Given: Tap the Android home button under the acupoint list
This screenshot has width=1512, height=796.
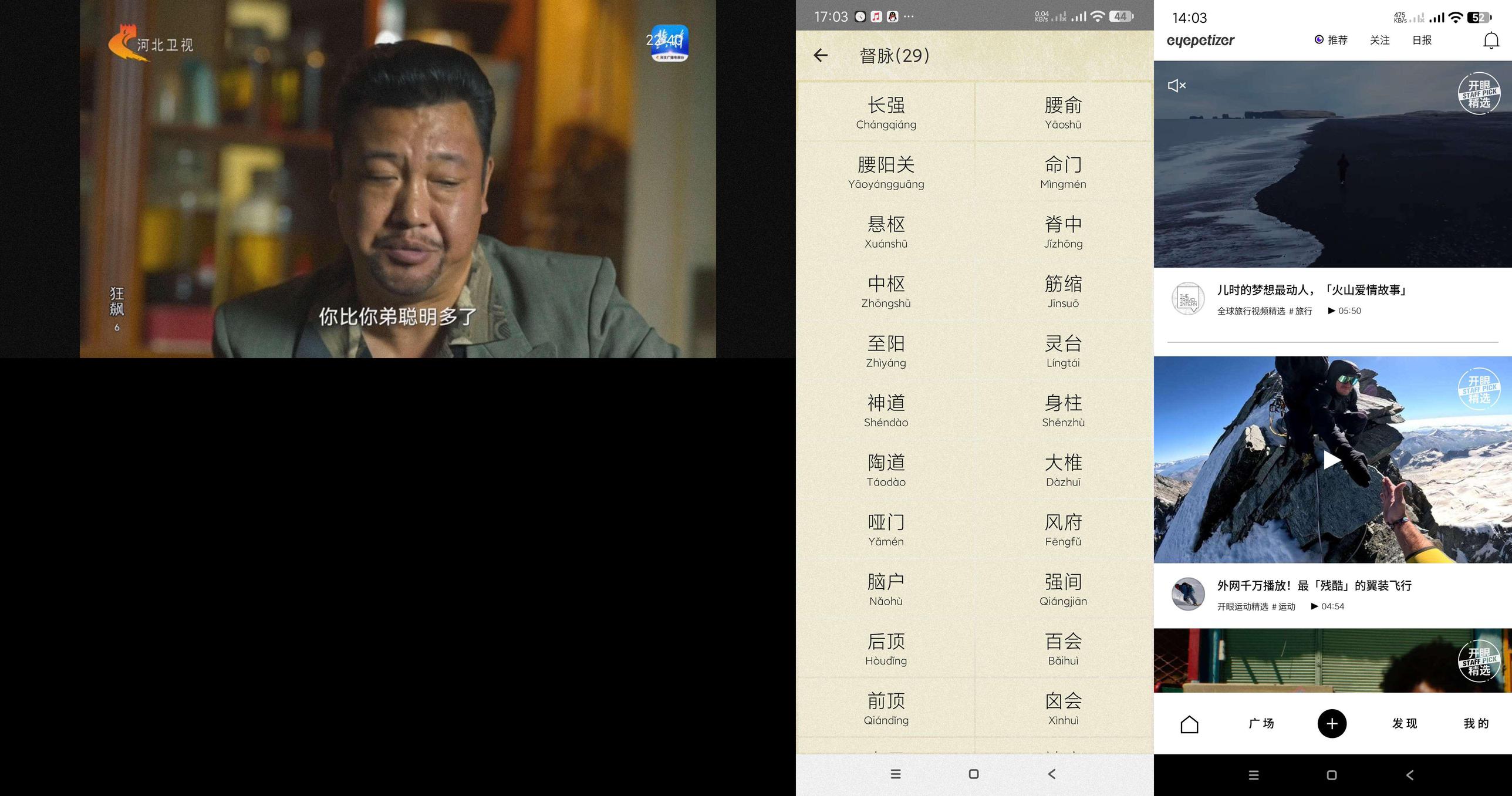Looking at the screenshot, I should click(974, 774).
